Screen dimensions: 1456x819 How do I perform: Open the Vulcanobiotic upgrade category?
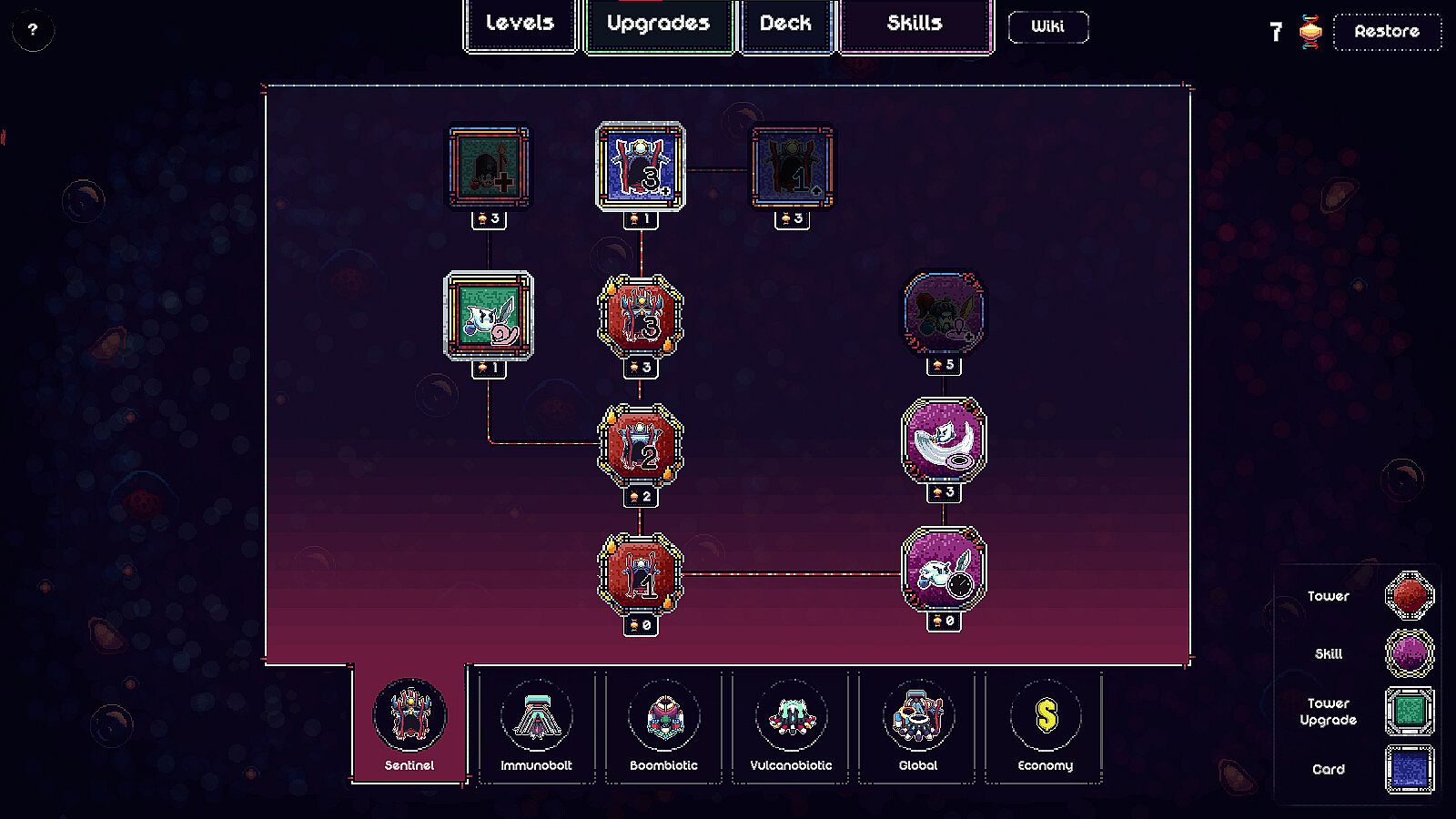791,727
